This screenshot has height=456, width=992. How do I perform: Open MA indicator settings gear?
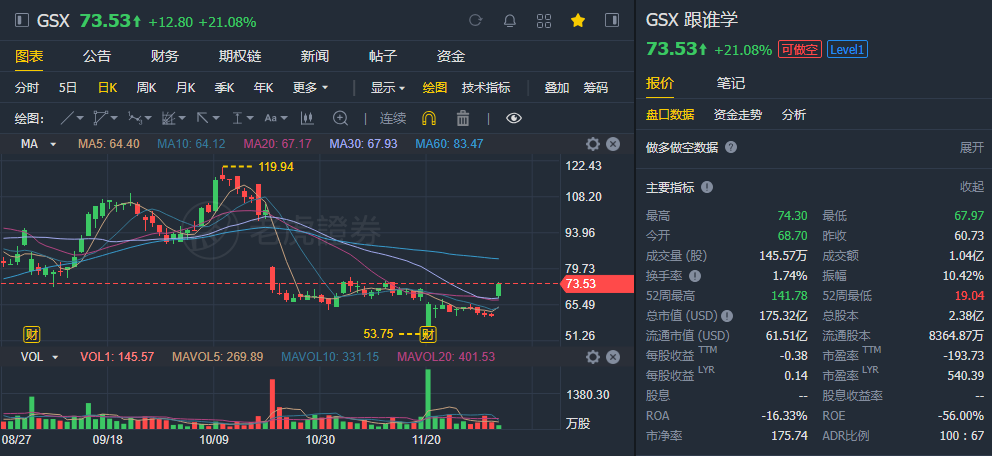(x=592, y=144)
